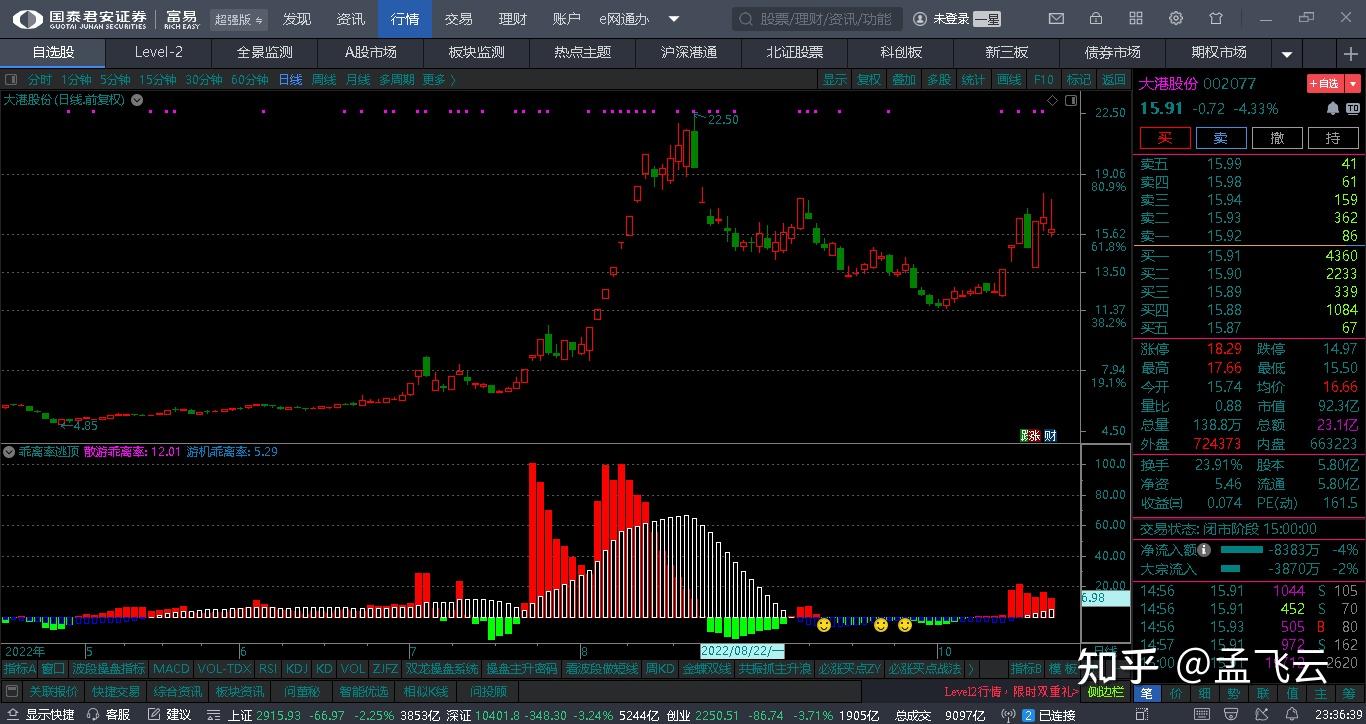Switch edition via 超强版 button
Viewport: 1366px width, 724px height.
239,19
